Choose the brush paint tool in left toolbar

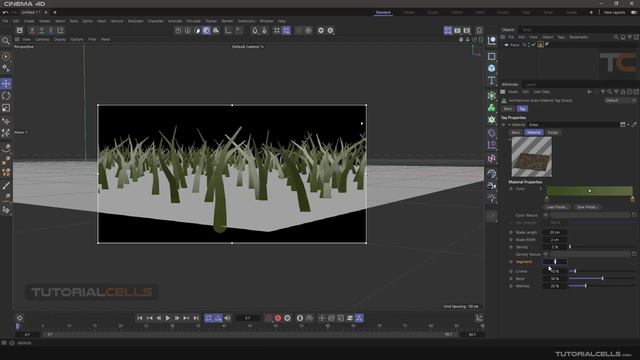(6, 186)
